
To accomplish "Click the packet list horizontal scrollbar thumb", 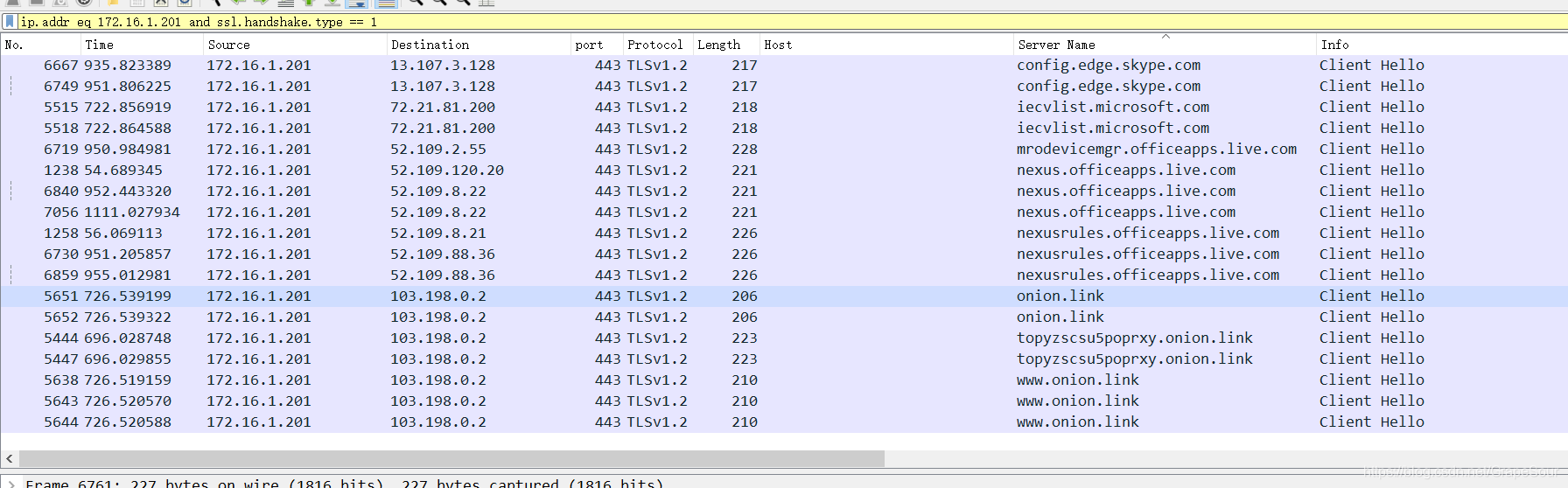I will click(x=451, y=458).
